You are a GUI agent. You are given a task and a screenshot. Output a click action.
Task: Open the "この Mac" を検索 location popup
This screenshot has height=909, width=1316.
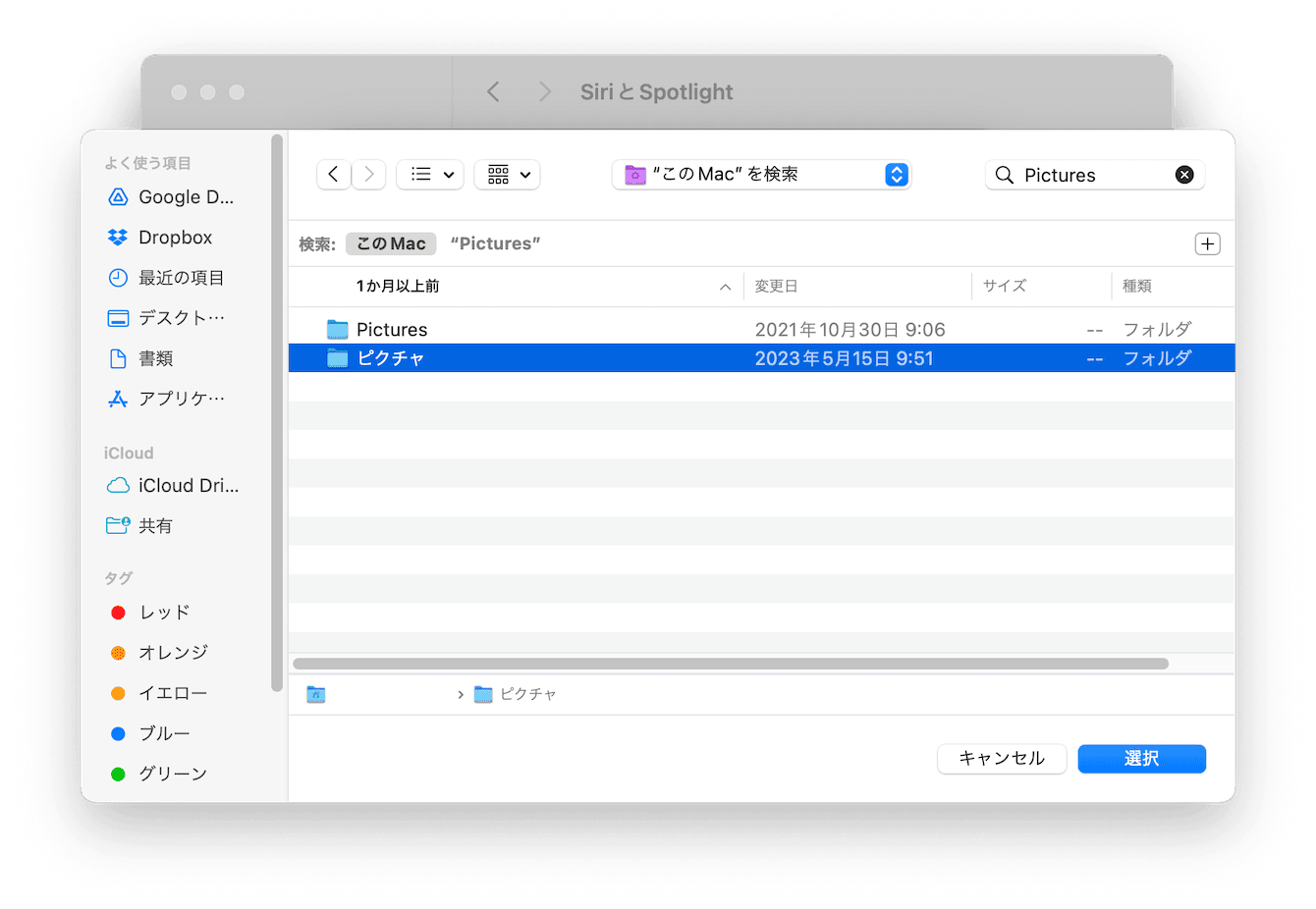pyautogui.click(x=762, y=175)
